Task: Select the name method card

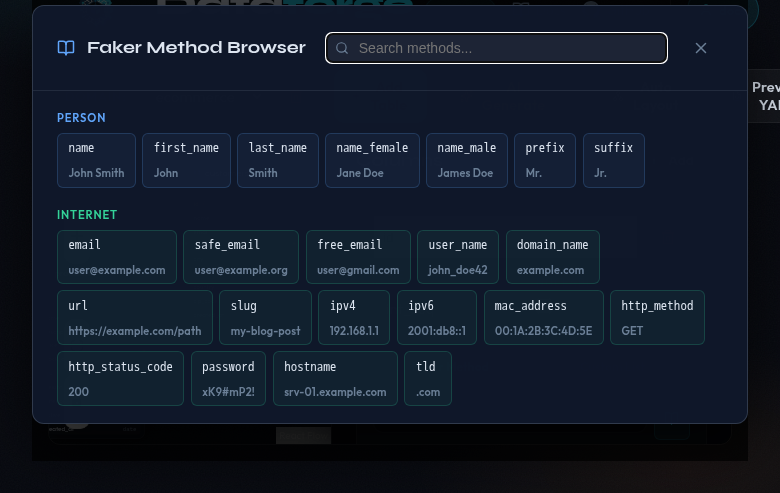Action: [97, 161]
